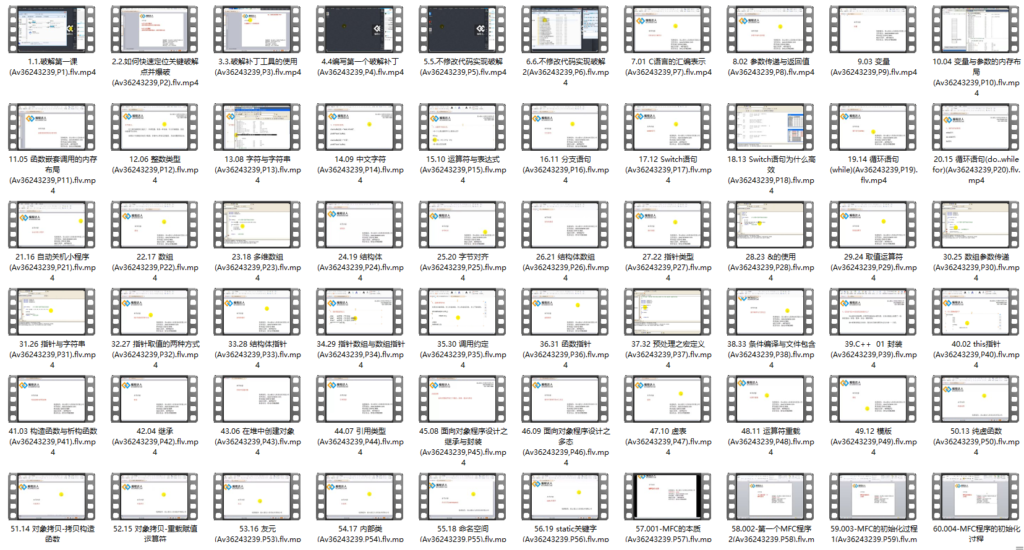Image resolution: width=1024 pixels, height=550 pixels.
Task: Select 10.04 变量与参数的内存布局 video icon
Action: pos(976,29)
